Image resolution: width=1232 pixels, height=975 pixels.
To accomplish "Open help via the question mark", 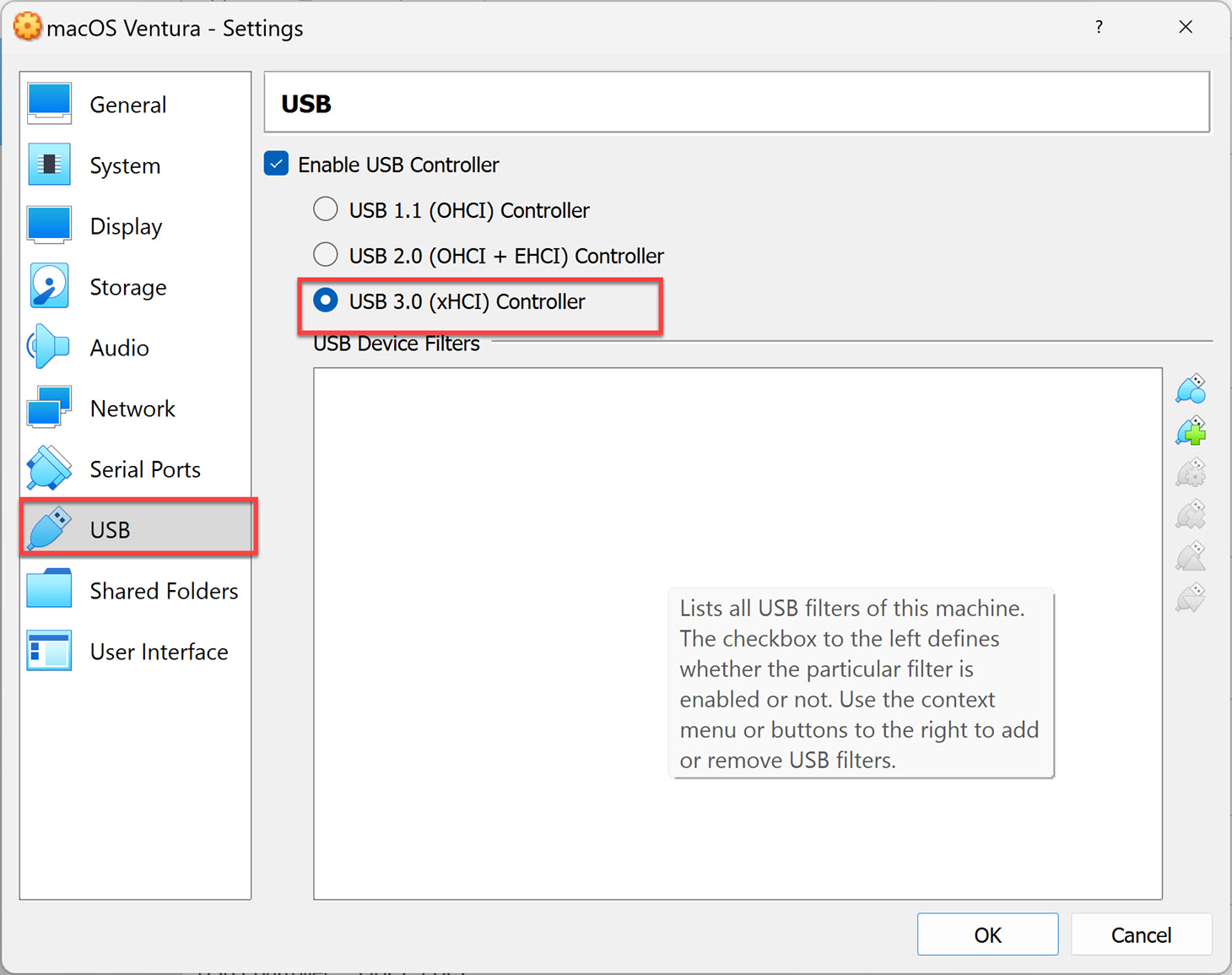I will click(x=1099, y=27).
